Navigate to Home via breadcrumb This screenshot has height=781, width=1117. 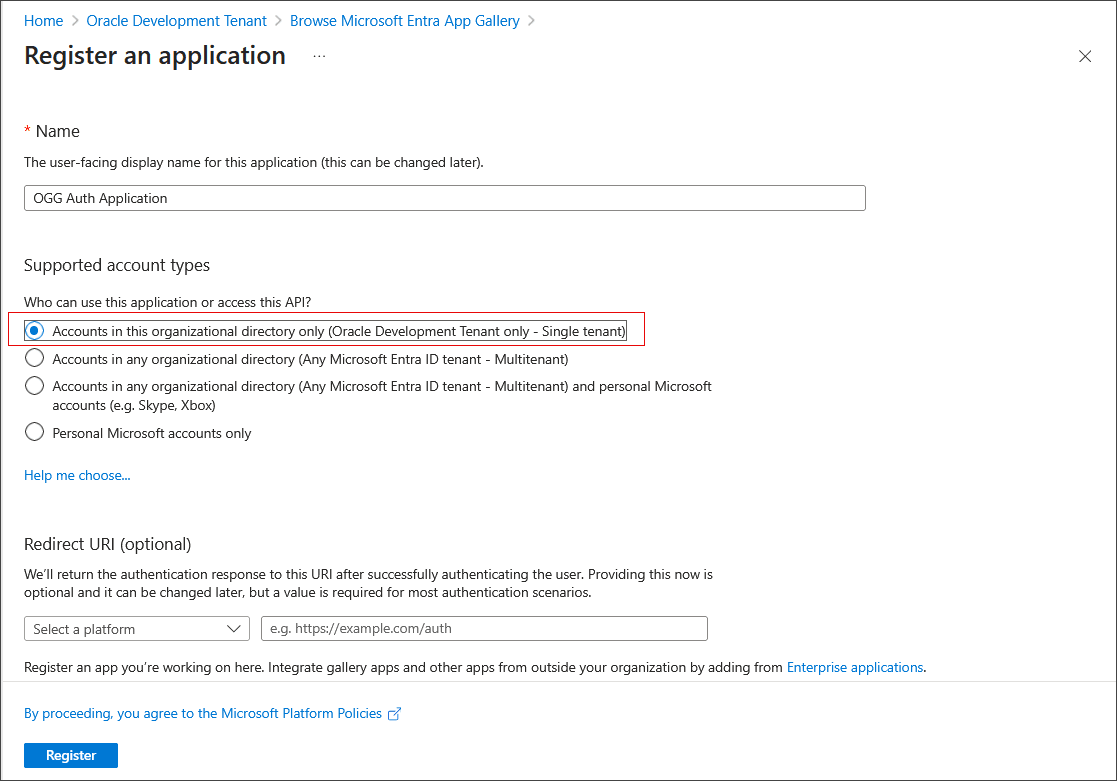click(x=43, y=20)
